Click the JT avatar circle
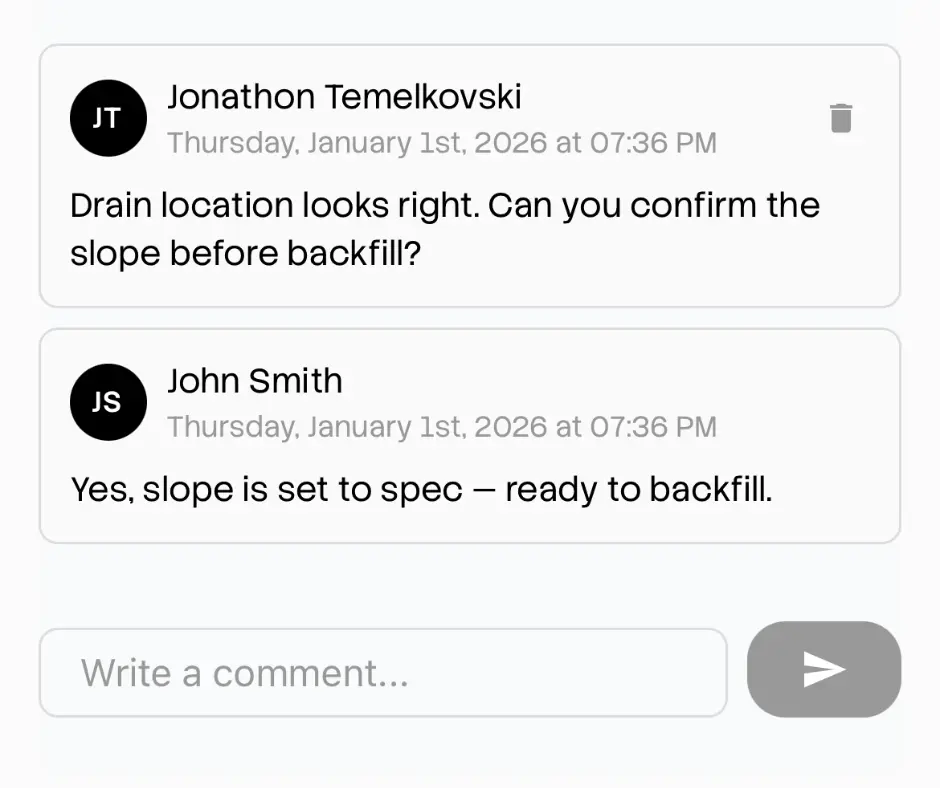 click(108, 119)
